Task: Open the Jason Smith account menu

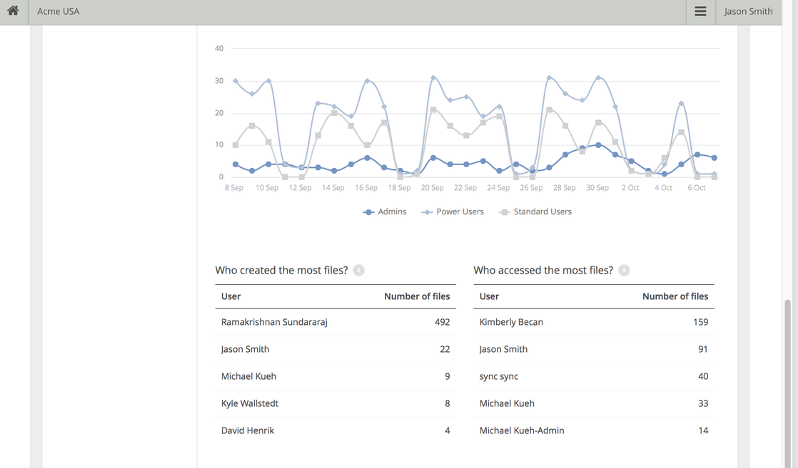Action: click(748, 12)
